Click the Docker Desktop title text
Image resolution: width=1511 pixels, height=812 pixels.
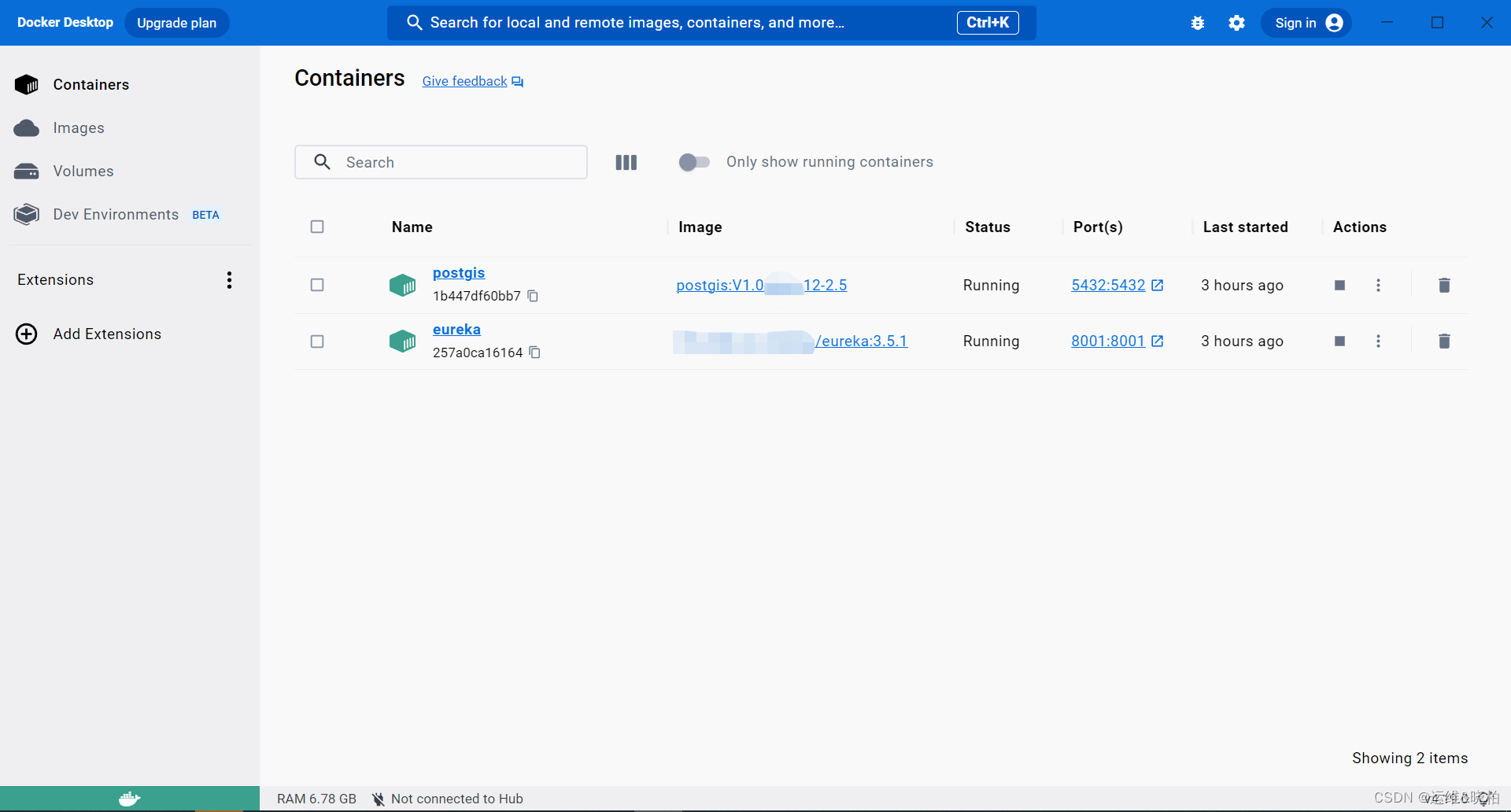[65, 23]
